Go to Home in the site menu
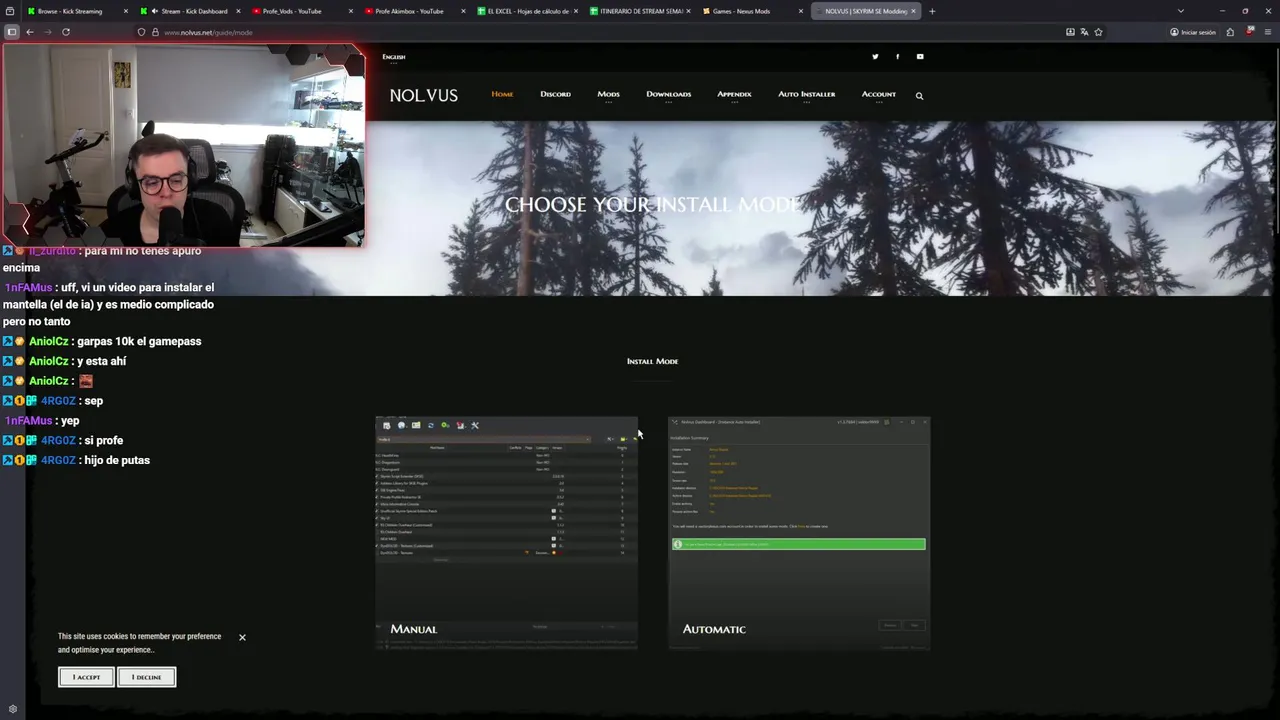 point(502,95)
